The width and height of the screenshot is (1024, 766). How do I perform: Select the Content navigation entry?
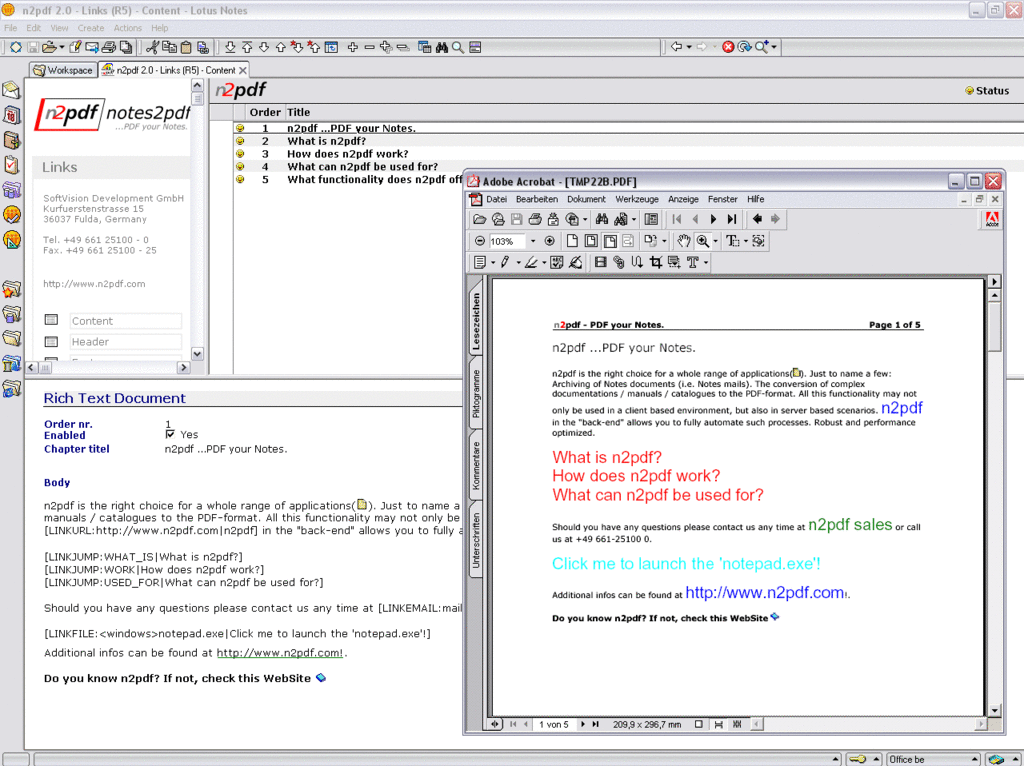click(x=125, y=321)
